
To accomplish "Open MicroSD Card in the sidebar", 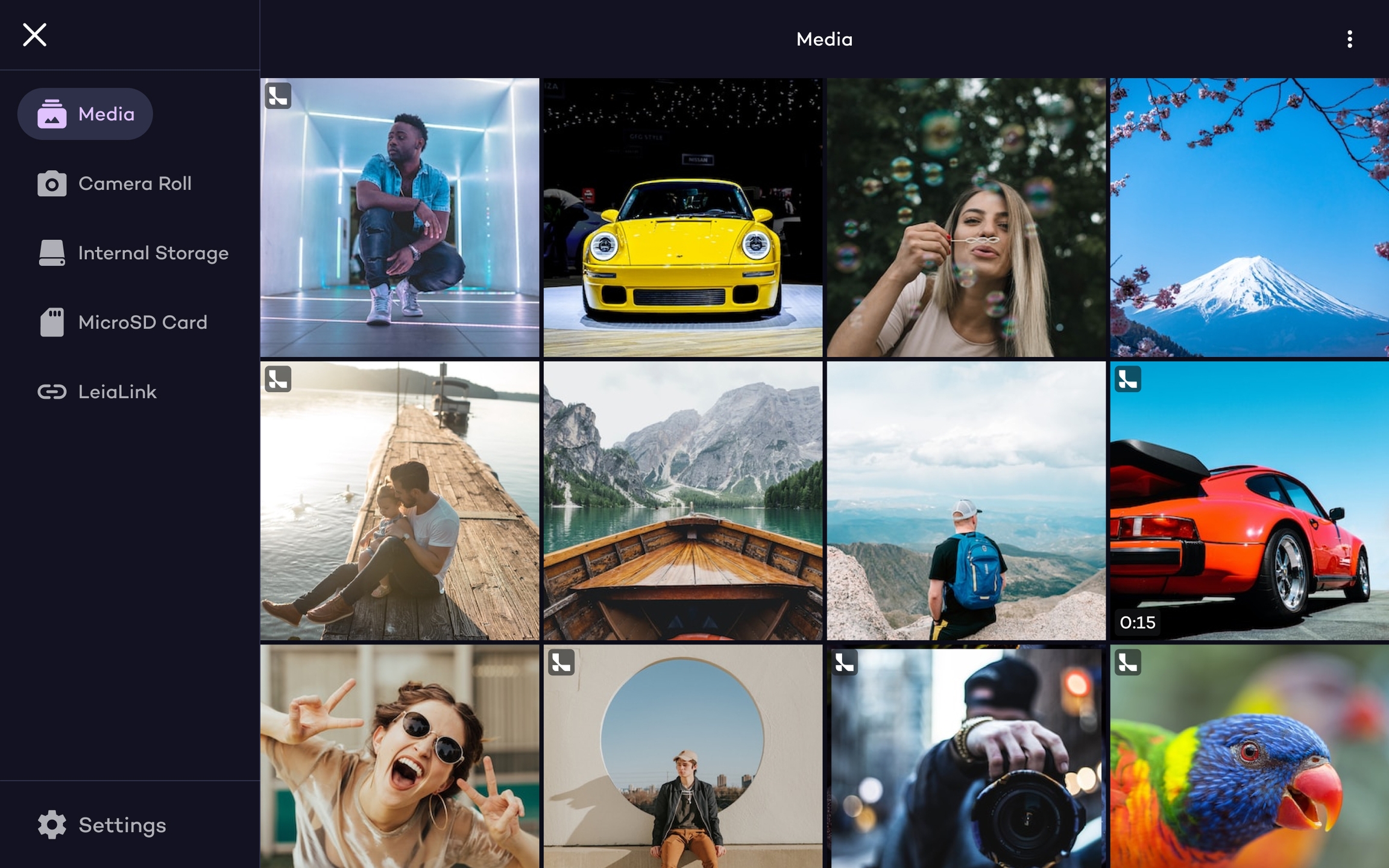I will point(122,322).
